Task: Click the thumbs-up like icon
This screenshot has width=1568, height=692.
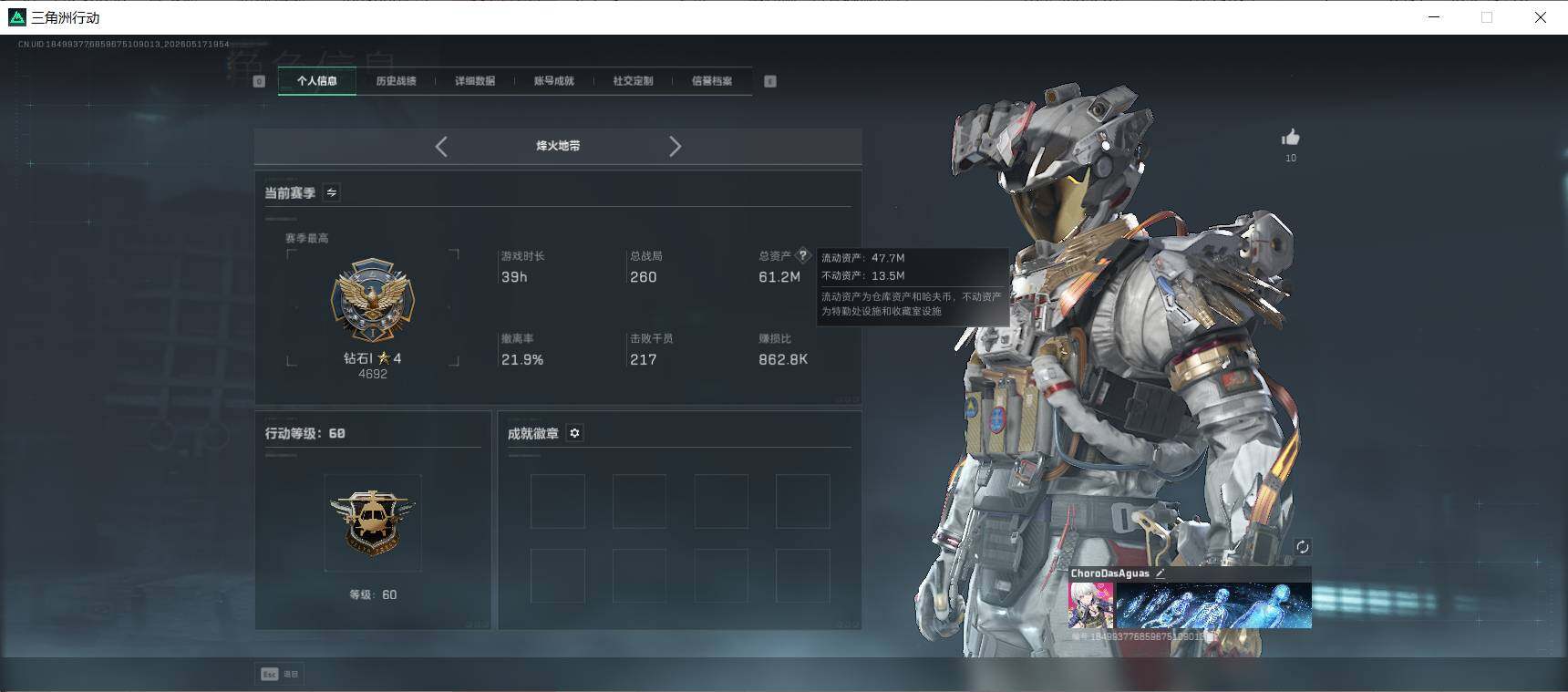Action: click(1290, 138)
